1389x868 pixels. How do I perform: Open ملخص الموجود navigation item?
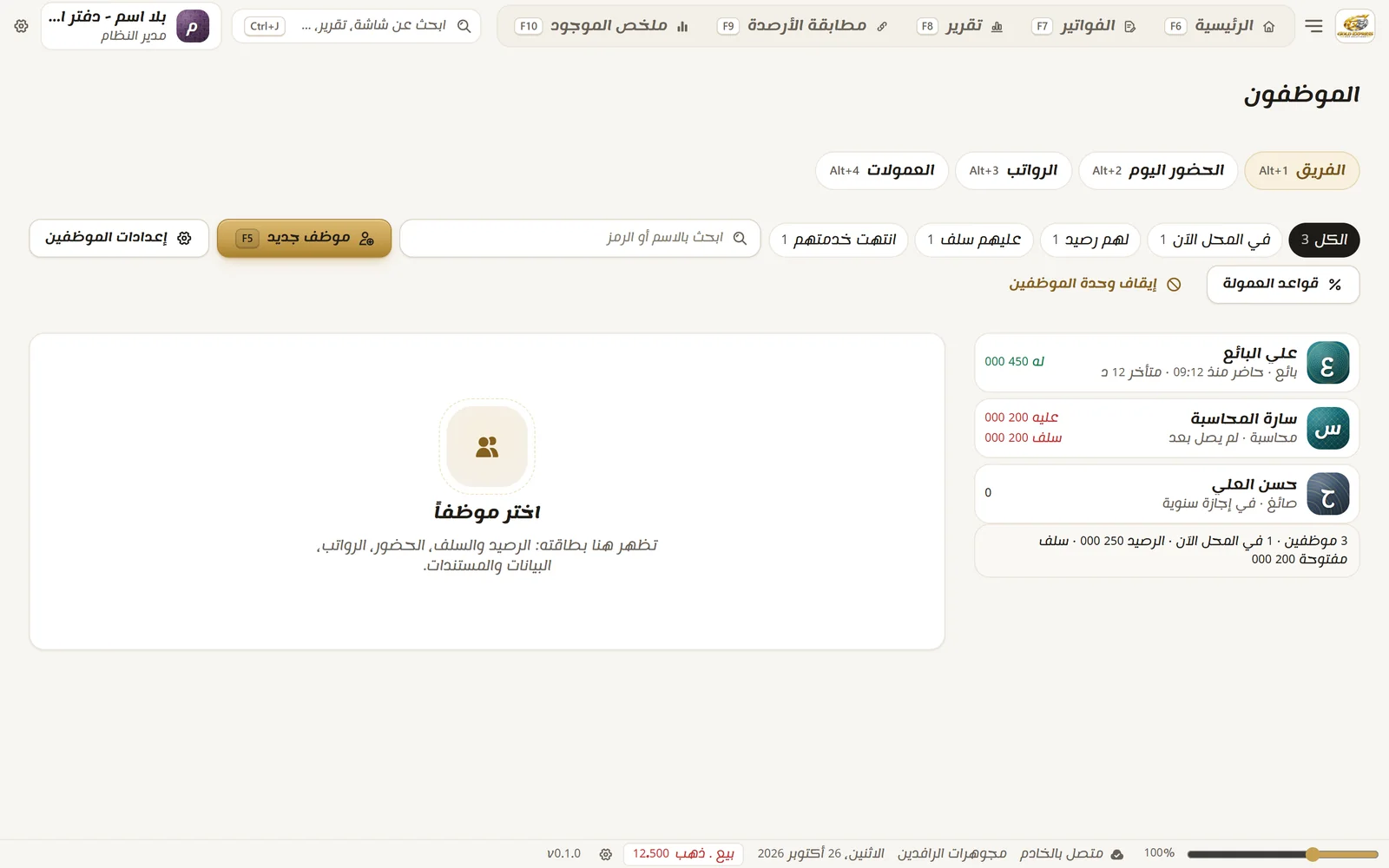(602, 26)
